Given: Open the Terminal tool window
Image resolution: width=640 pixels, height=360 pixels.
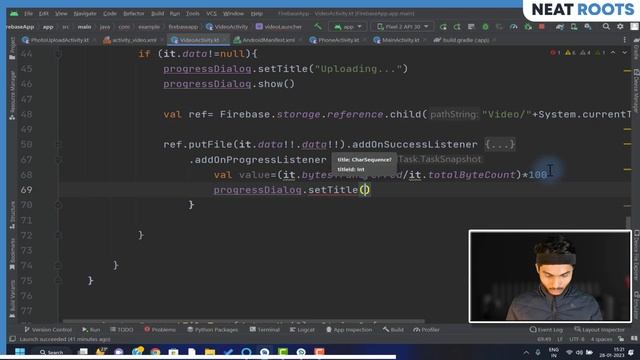Looking at the screenshot, I should pyautogui.click(x=264, y=329).
